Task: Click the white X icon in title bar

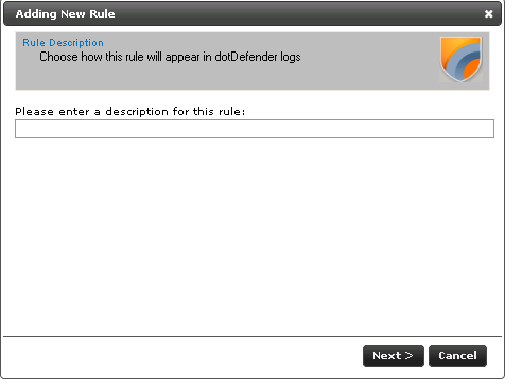Action: 488,14
